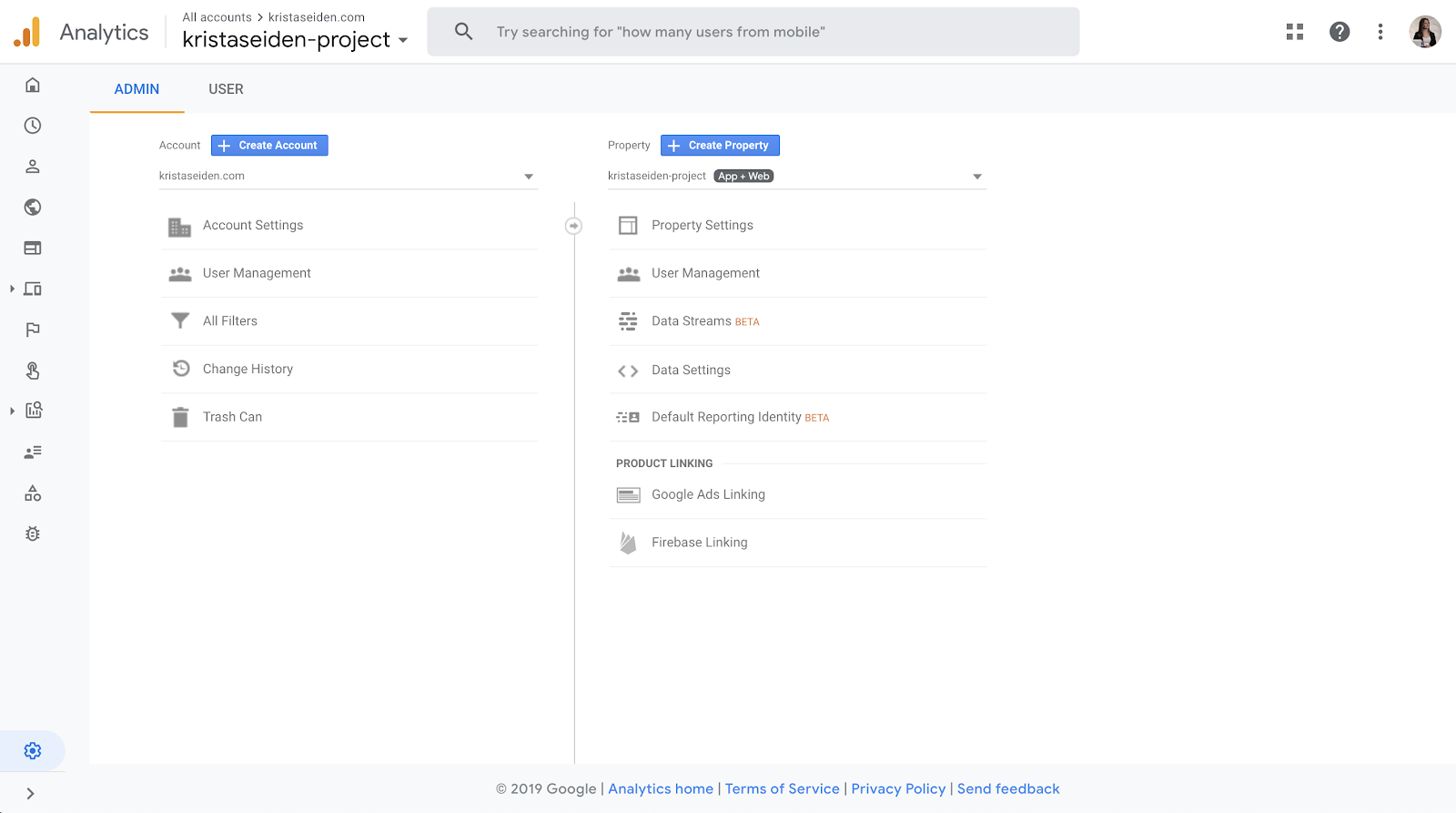Screen dimensions: 1456x813
Task: Open Data Streams settings
Action: pyautogui.click(x=692, y=321)
